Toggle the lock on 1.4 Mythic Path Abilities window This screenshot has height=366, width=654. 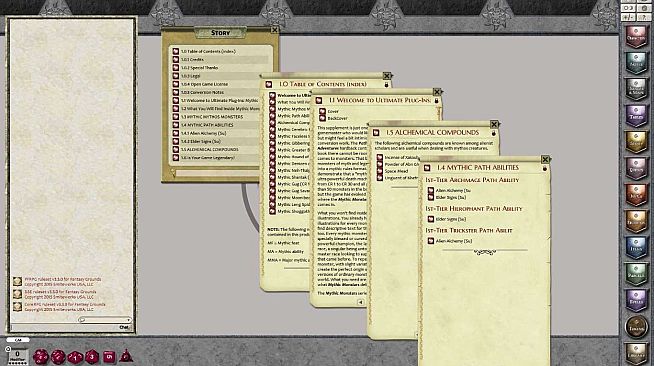click(544, 168)
